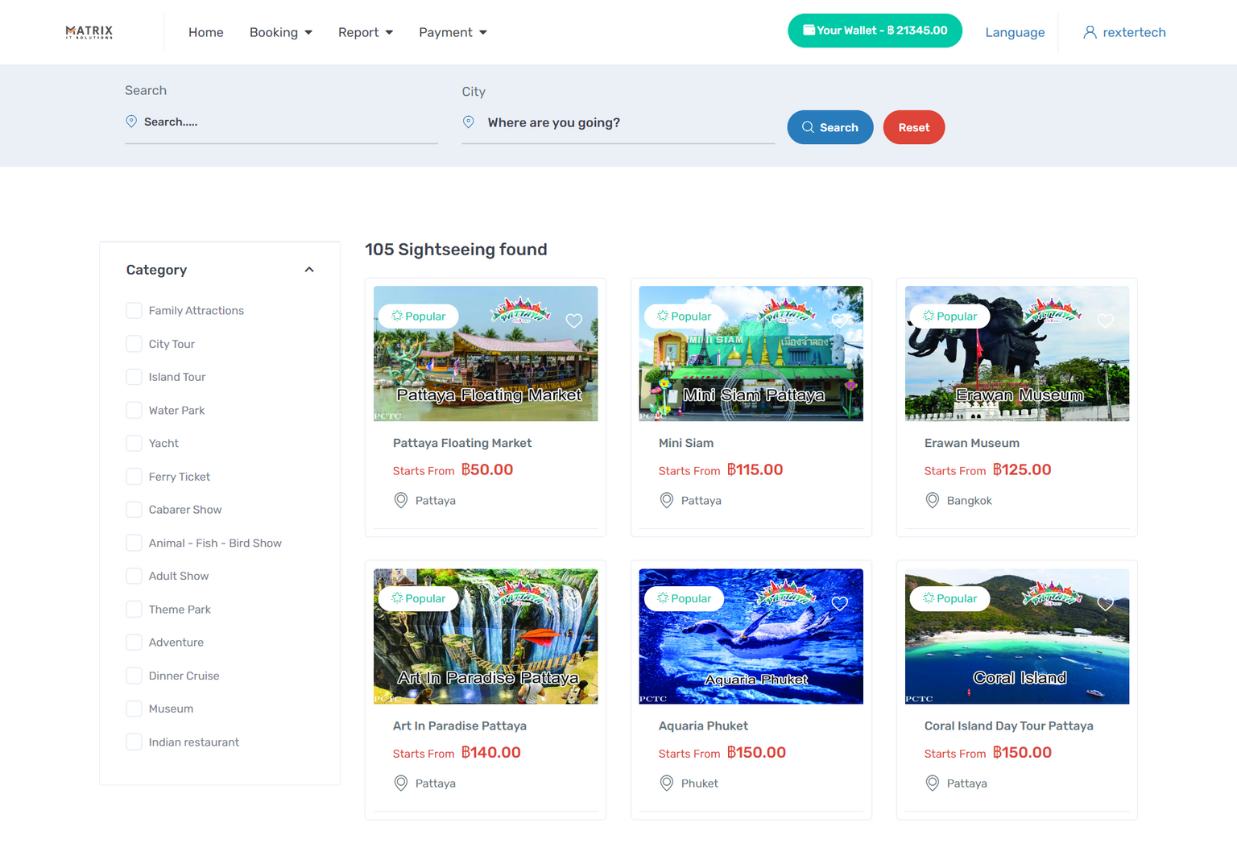Enable the Water Park category filter
The image size is (1237, 841).
[x=133, y=410]
